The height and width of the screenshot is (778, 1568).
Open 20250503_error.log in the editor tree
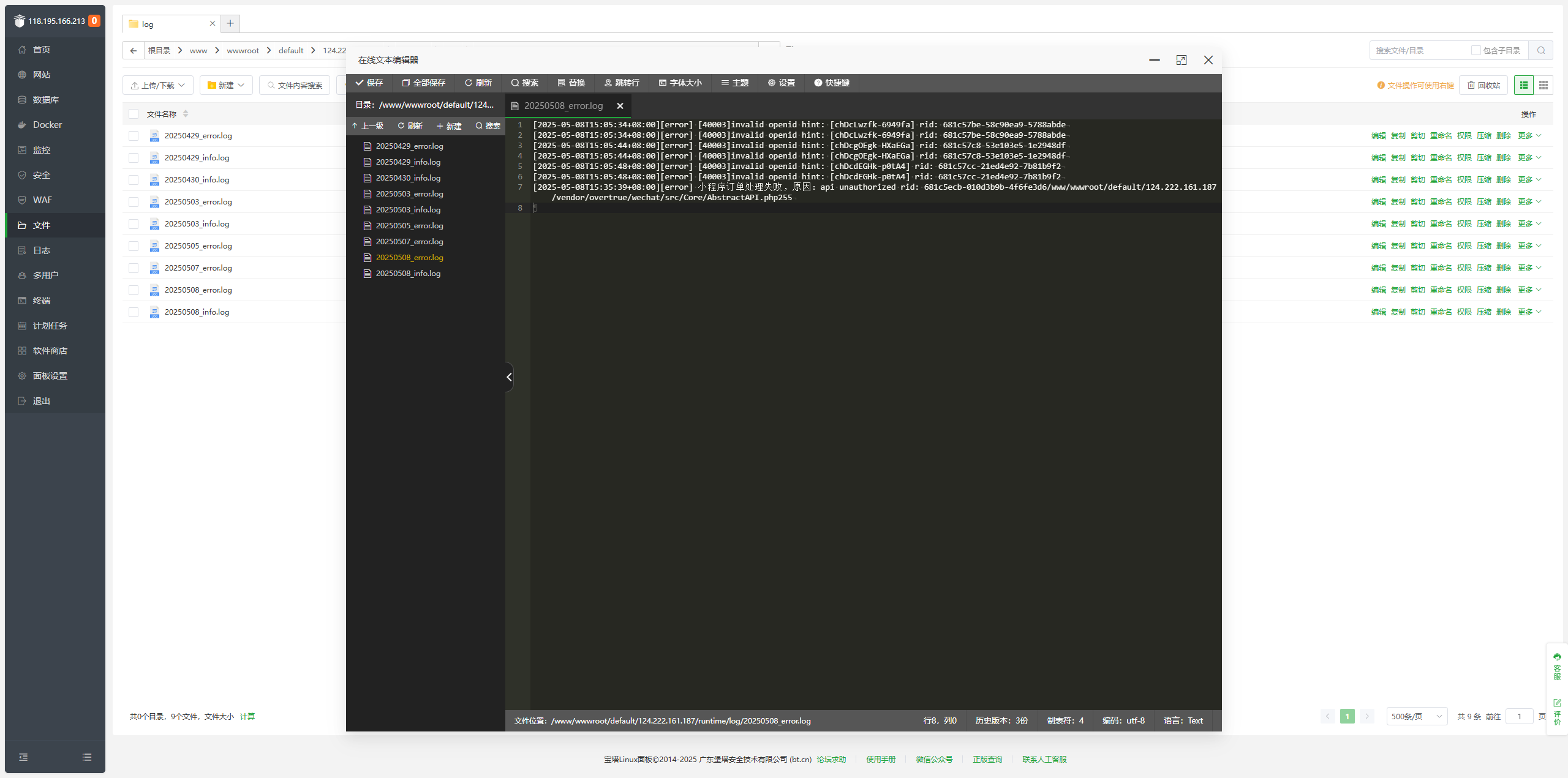coord(409,194)
